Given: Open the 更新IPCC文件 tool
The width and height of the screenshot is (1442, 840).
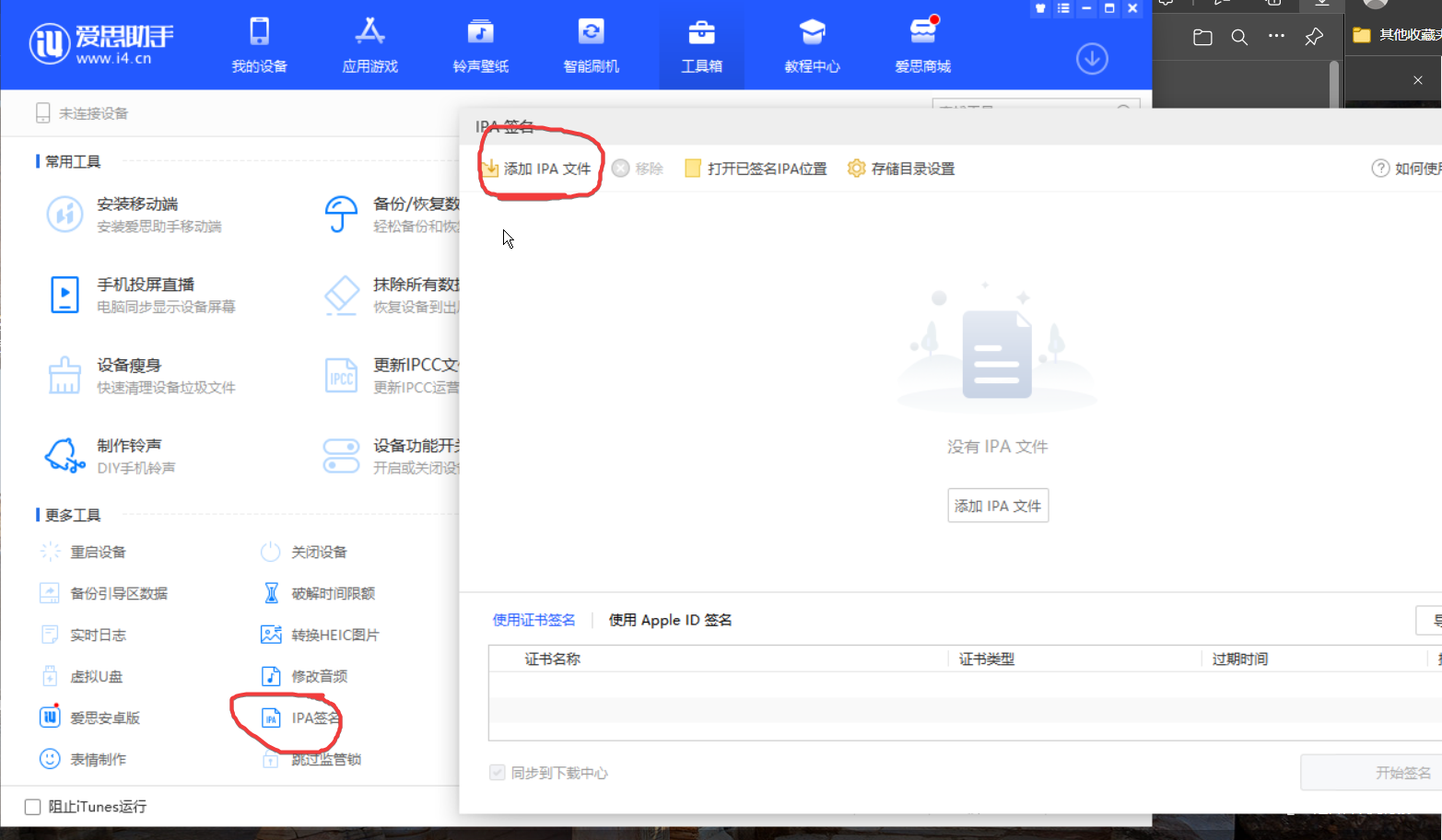Looking at the screenshot, I should (x=392, y=376).
